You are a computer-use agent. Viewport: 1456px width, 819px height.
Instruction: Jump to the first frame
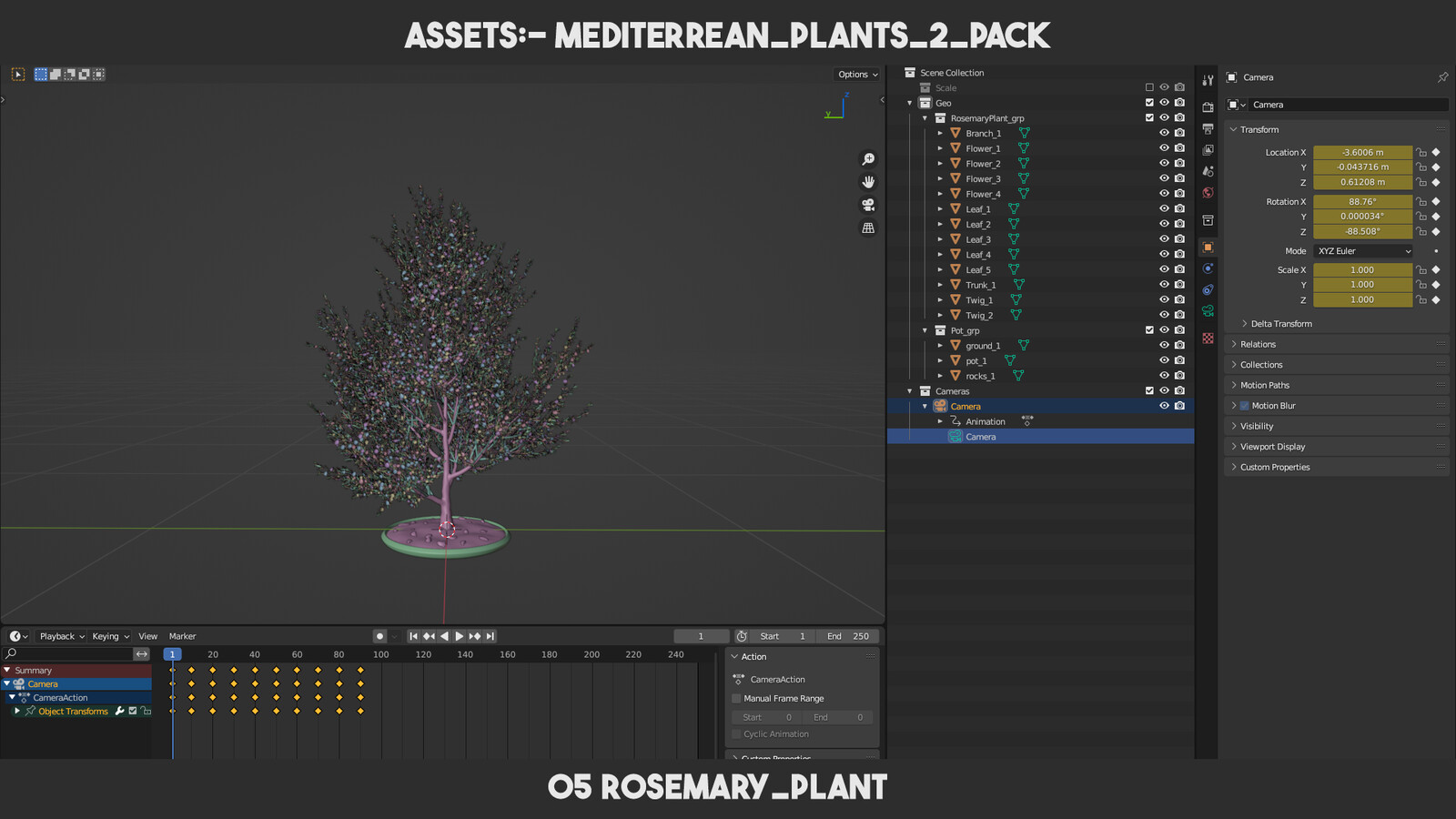pos(413,636)
